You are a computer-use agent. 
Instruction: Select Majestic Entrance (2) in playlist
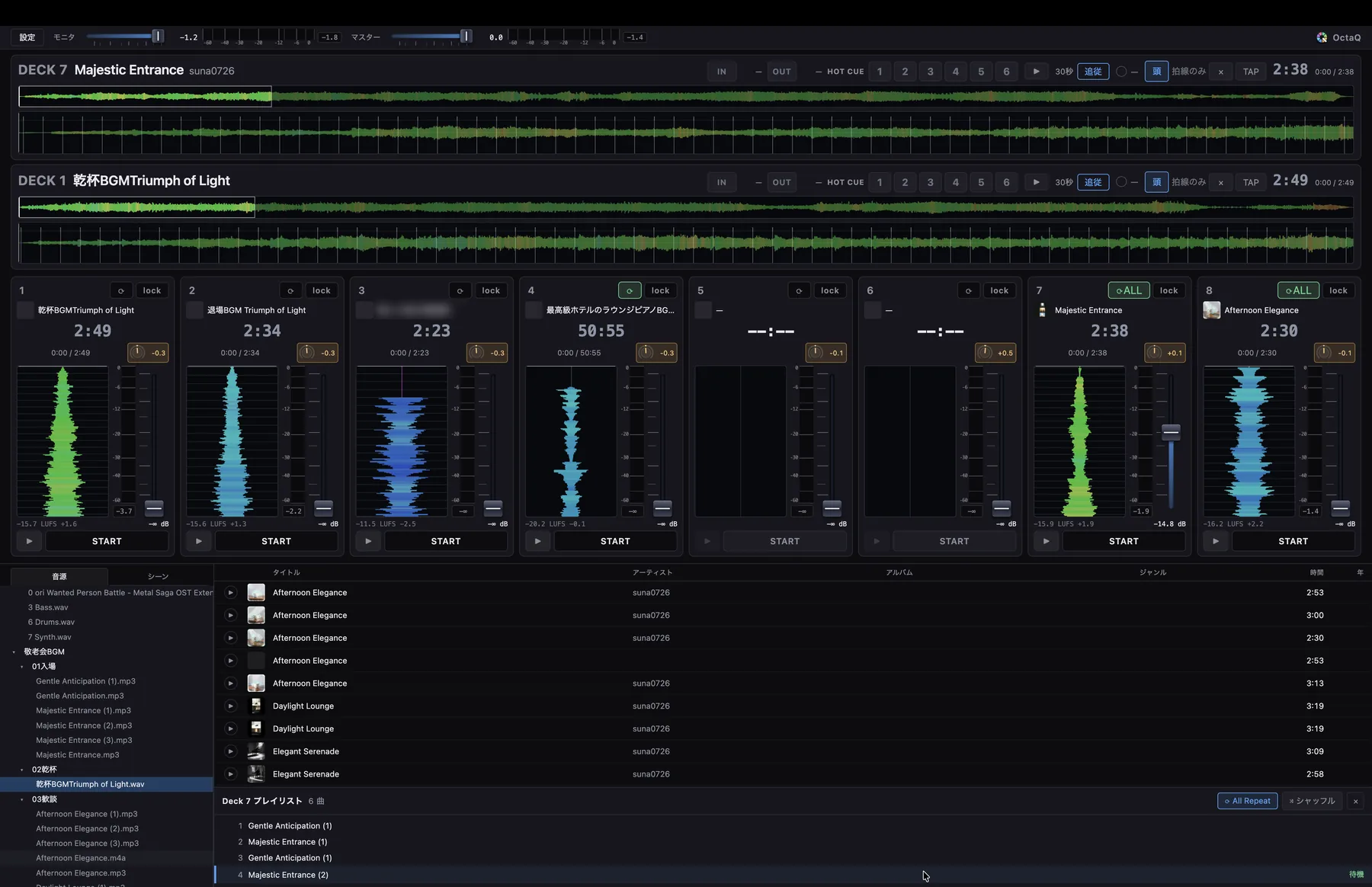tap(793, 875)
